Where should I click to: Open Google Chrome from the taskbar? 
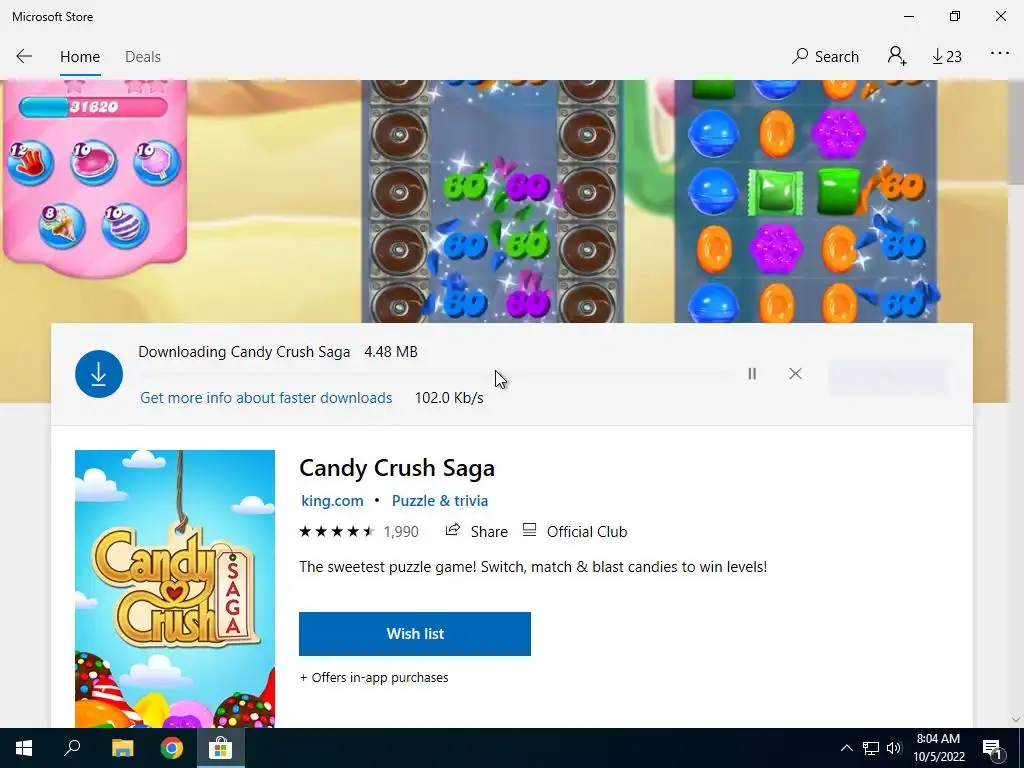pyautogui.click(x=172, y=748)
